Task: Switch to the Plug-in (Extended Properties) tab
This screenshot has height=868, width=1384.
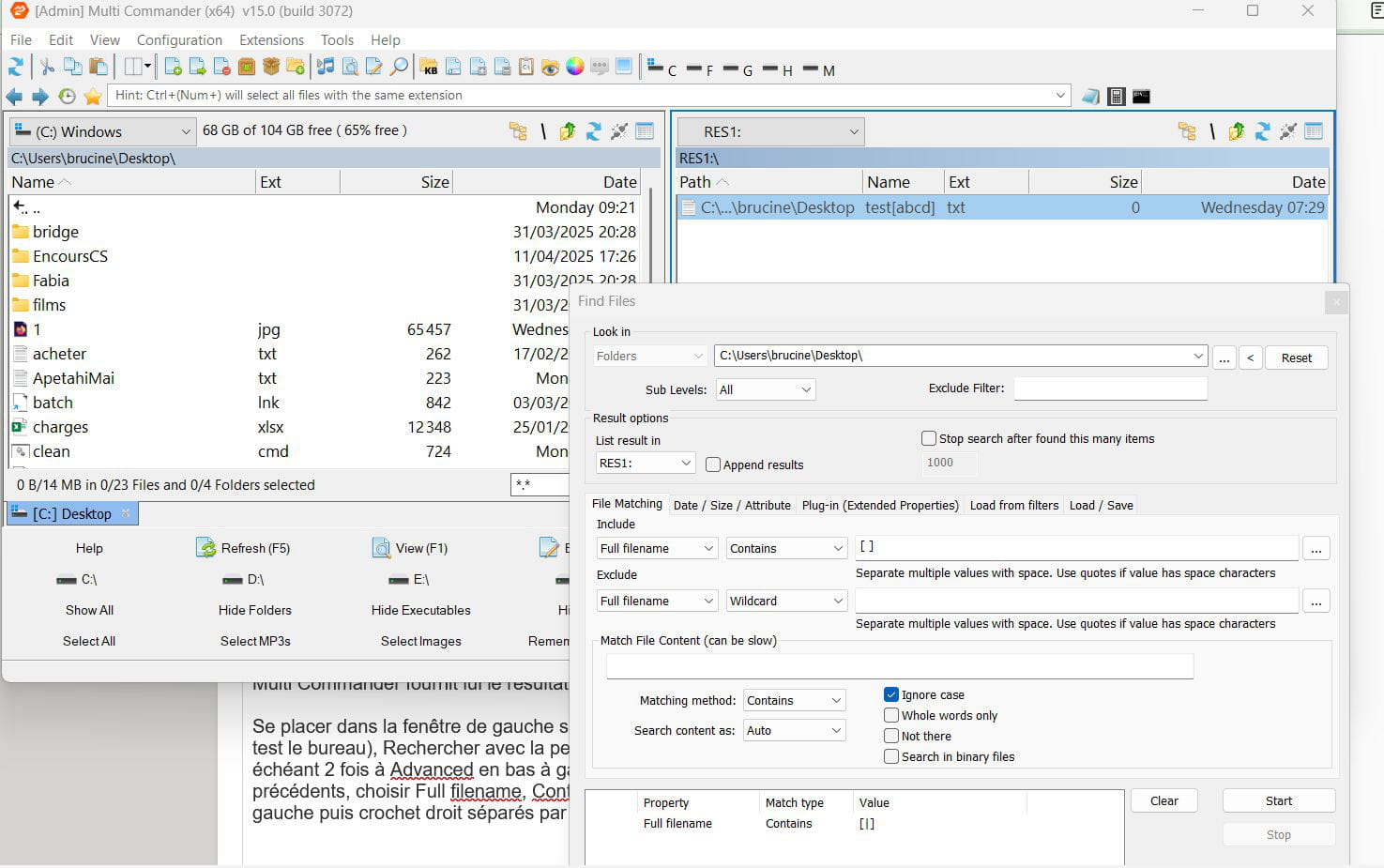Action: (x=880, y=505)
